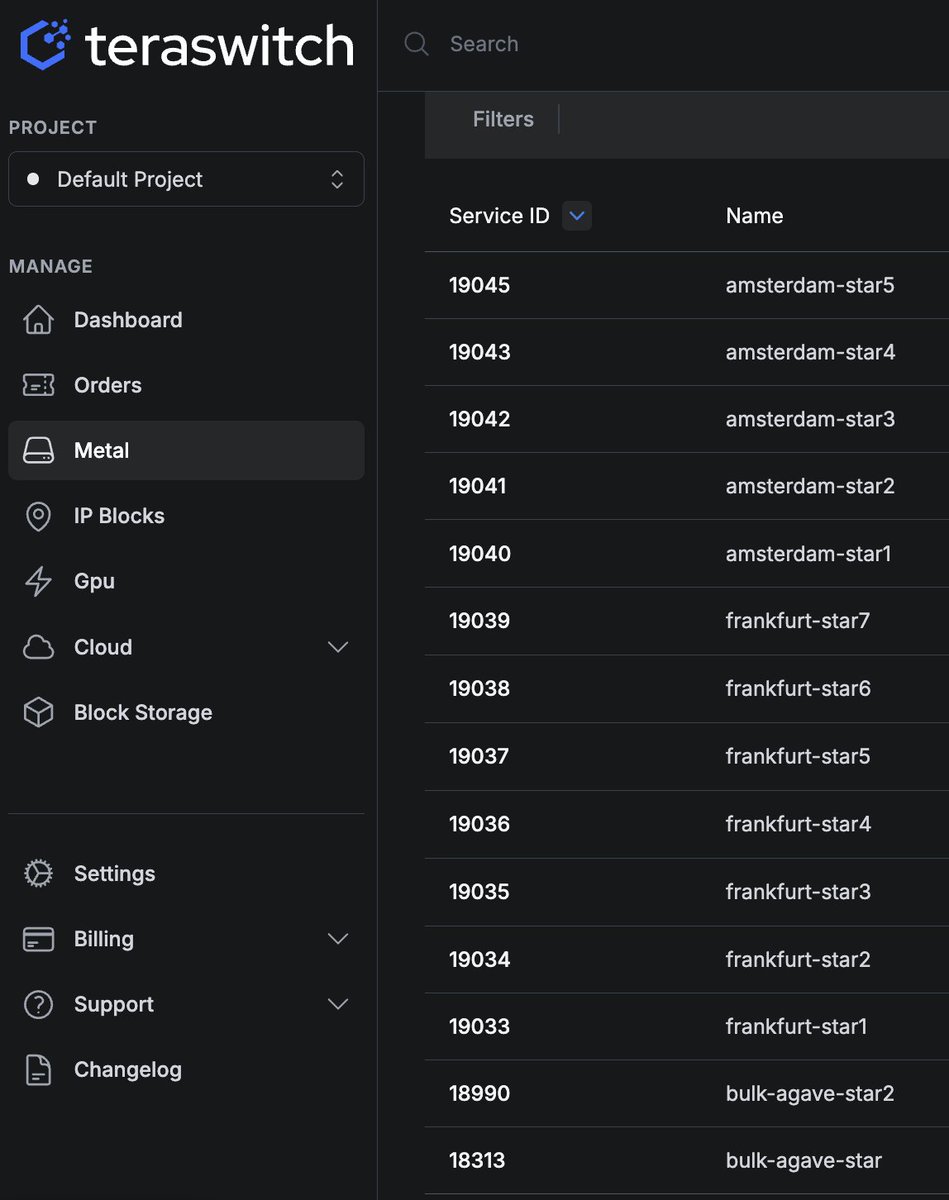Click the Block Storage cube icon
Screen dimensions: 949x1200
point(38,712)
